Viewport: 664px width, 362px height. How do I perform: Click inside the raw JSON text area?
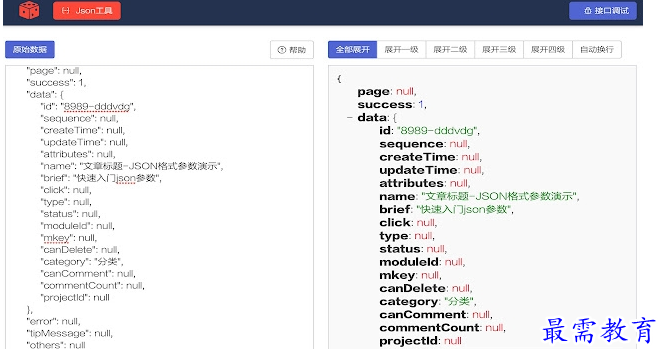[x=159, y=207]
